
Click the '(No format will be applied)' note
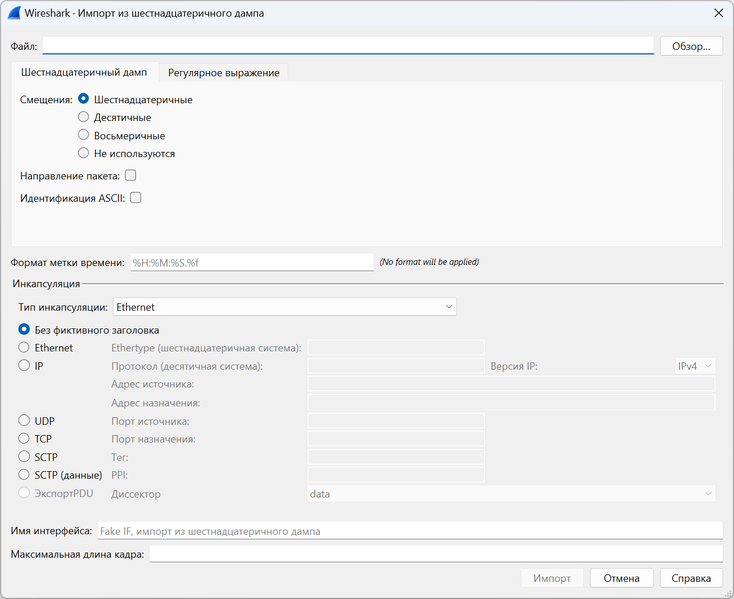point(429,262)
